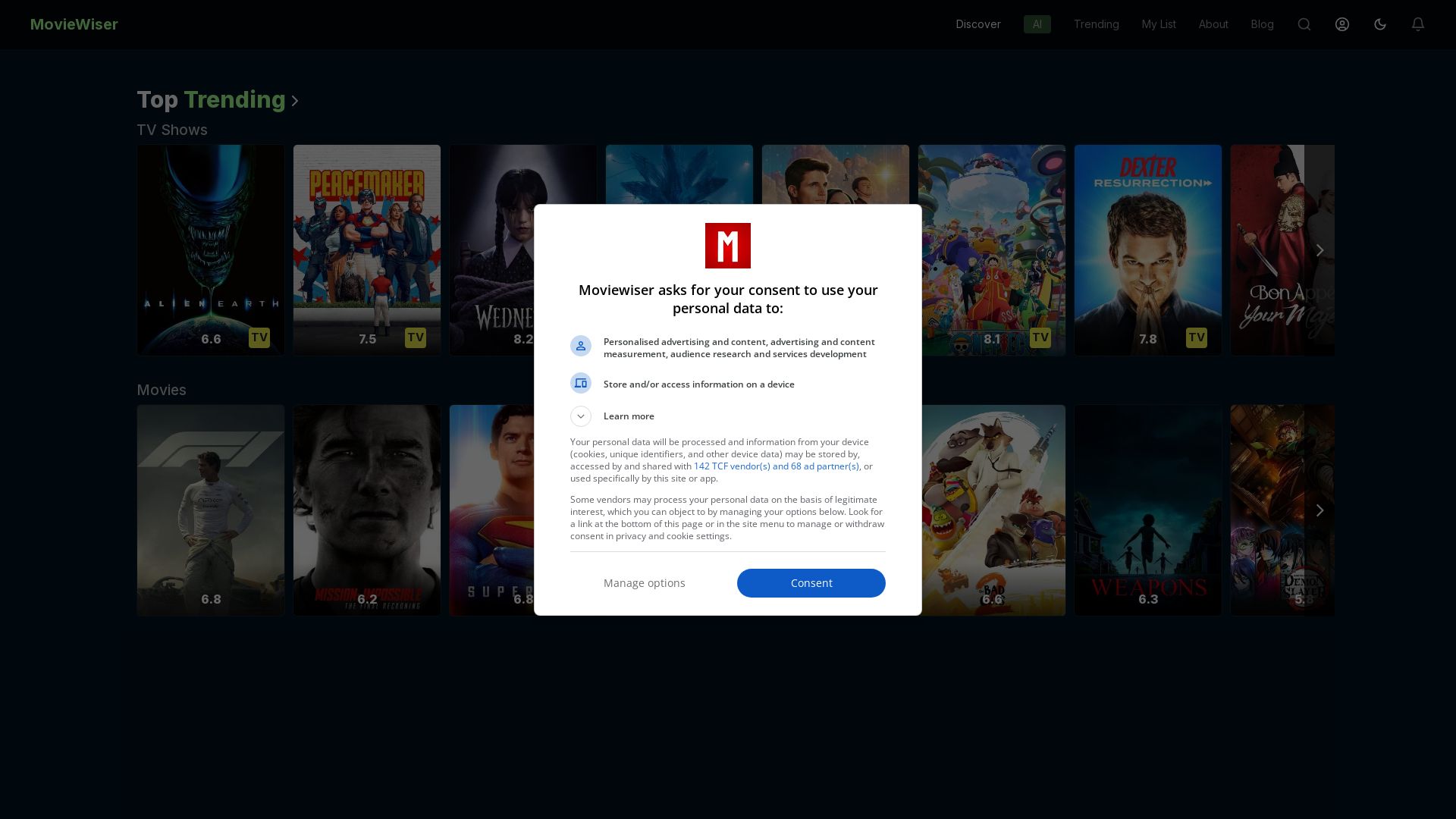Screen dimensions: 1456x819
Task: Open the search icon
Action: 1304,24
